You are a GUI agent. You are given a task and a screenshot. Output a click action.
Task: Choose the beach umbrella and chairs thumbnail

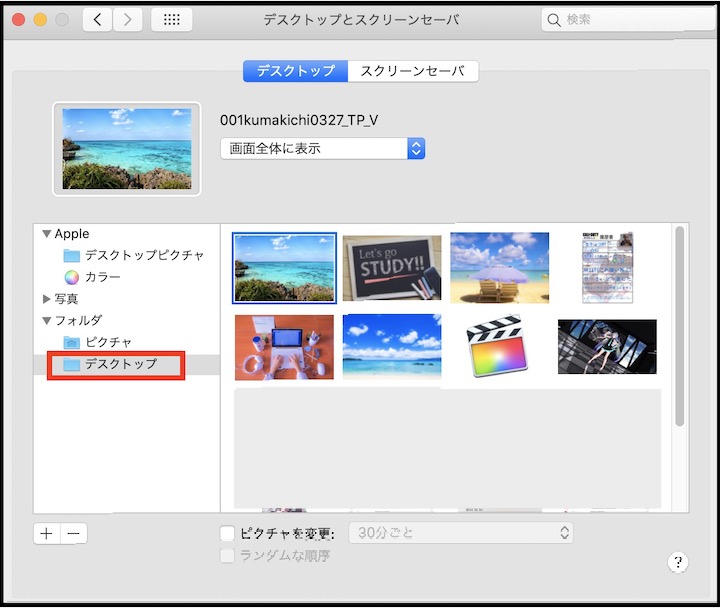[500, 268]
